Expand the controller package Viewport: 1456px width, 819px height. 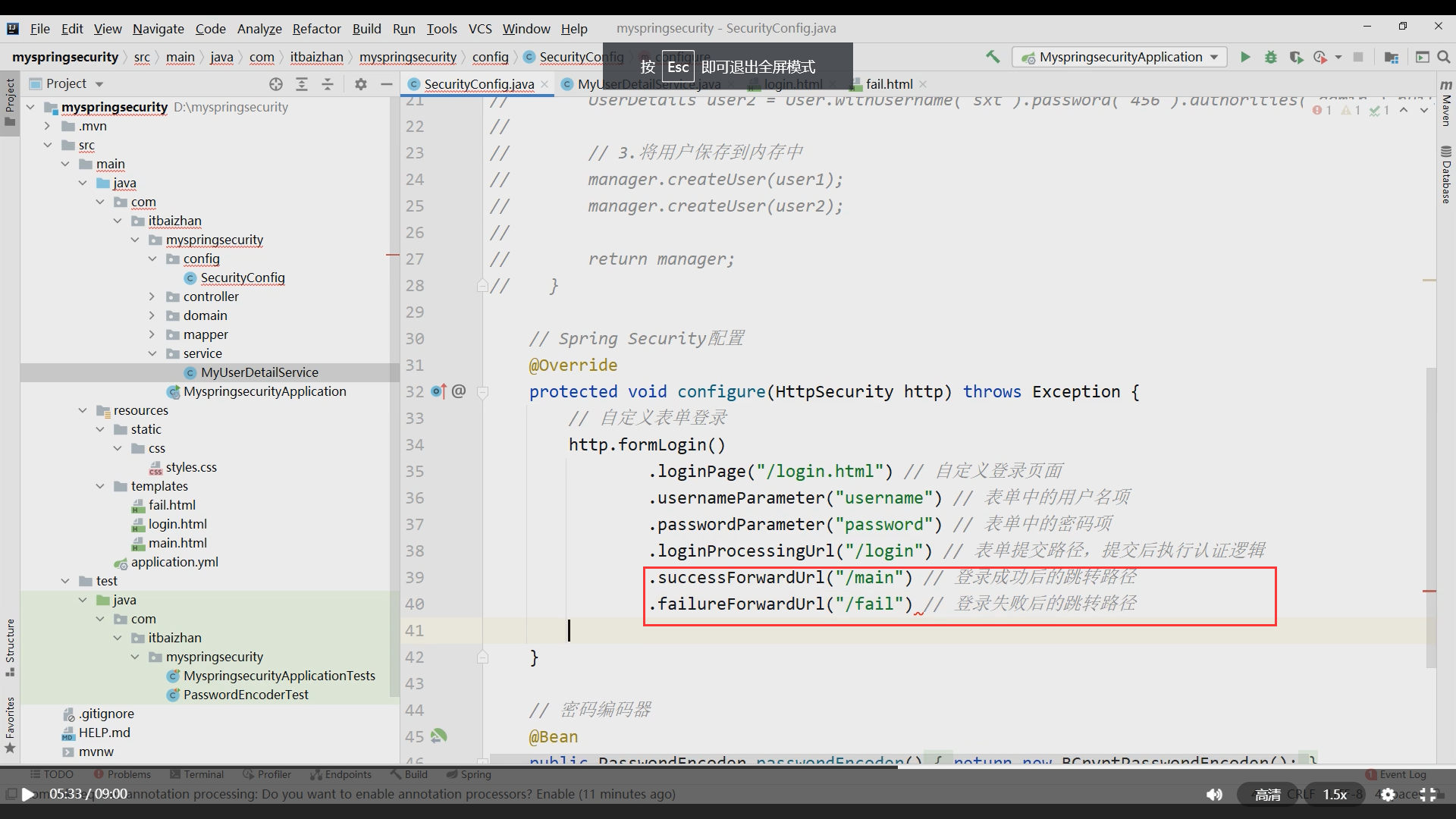tap(152, 297)
